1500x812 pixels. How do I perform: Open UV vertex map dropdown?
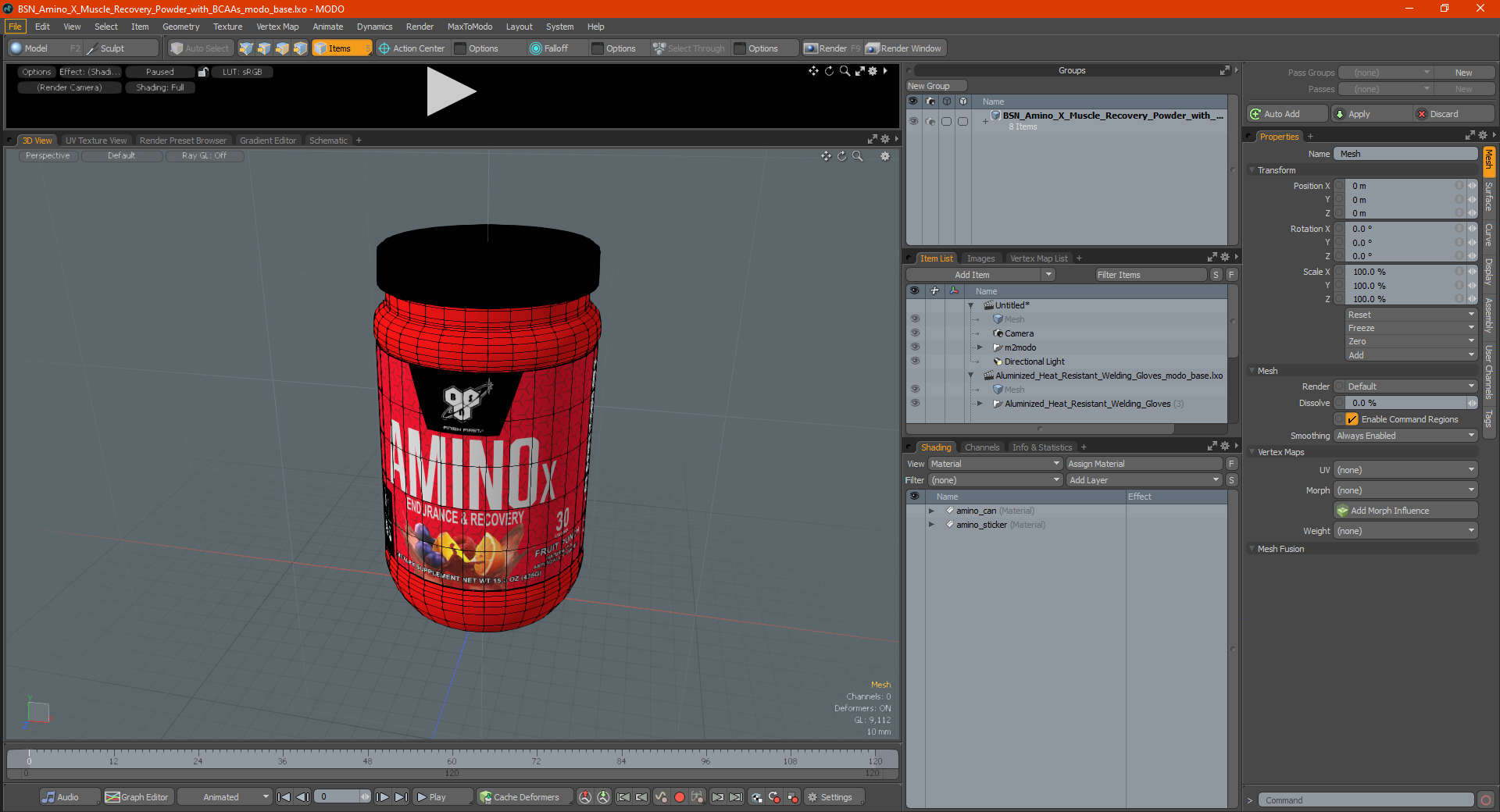(x=1405, y=470)
